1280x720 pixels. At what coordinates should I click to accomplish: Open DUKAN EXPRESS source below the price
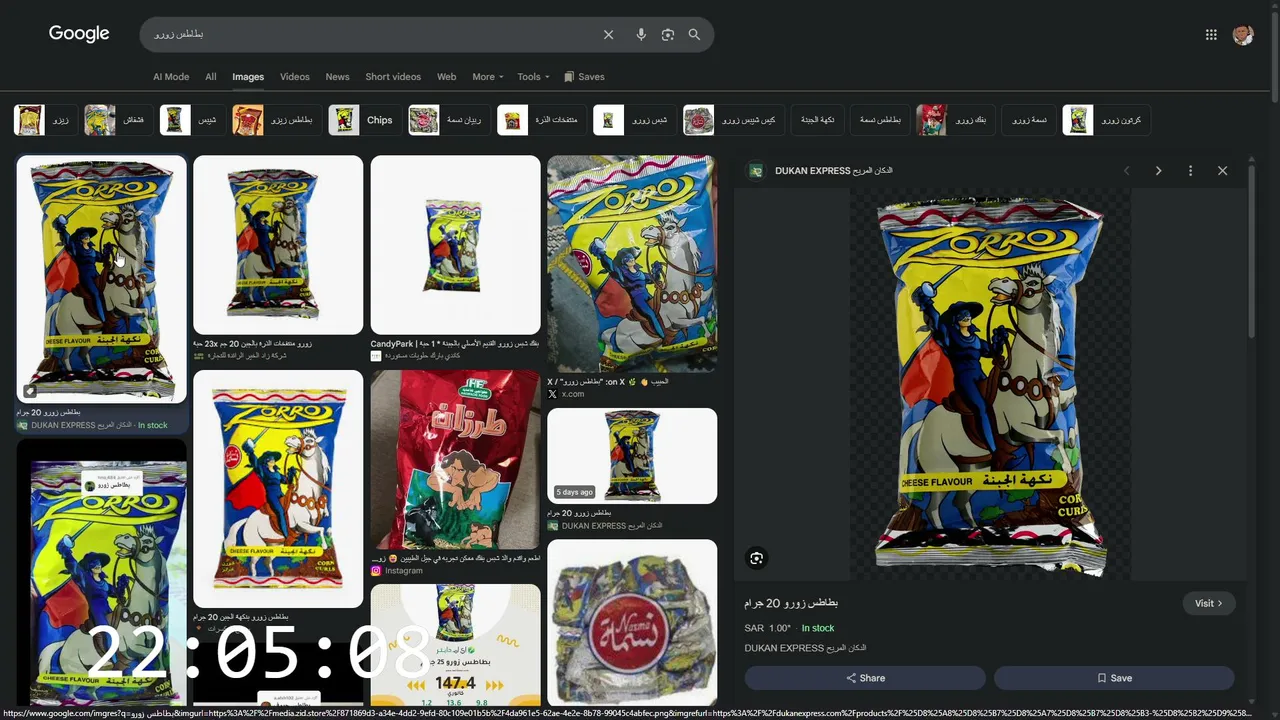pyautogui.click(x=805, y=648)
